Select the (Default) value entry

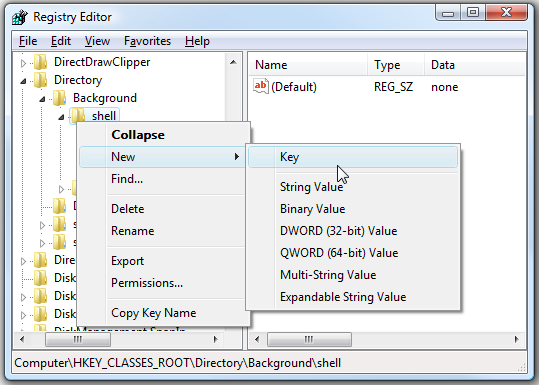coord(294,87)
